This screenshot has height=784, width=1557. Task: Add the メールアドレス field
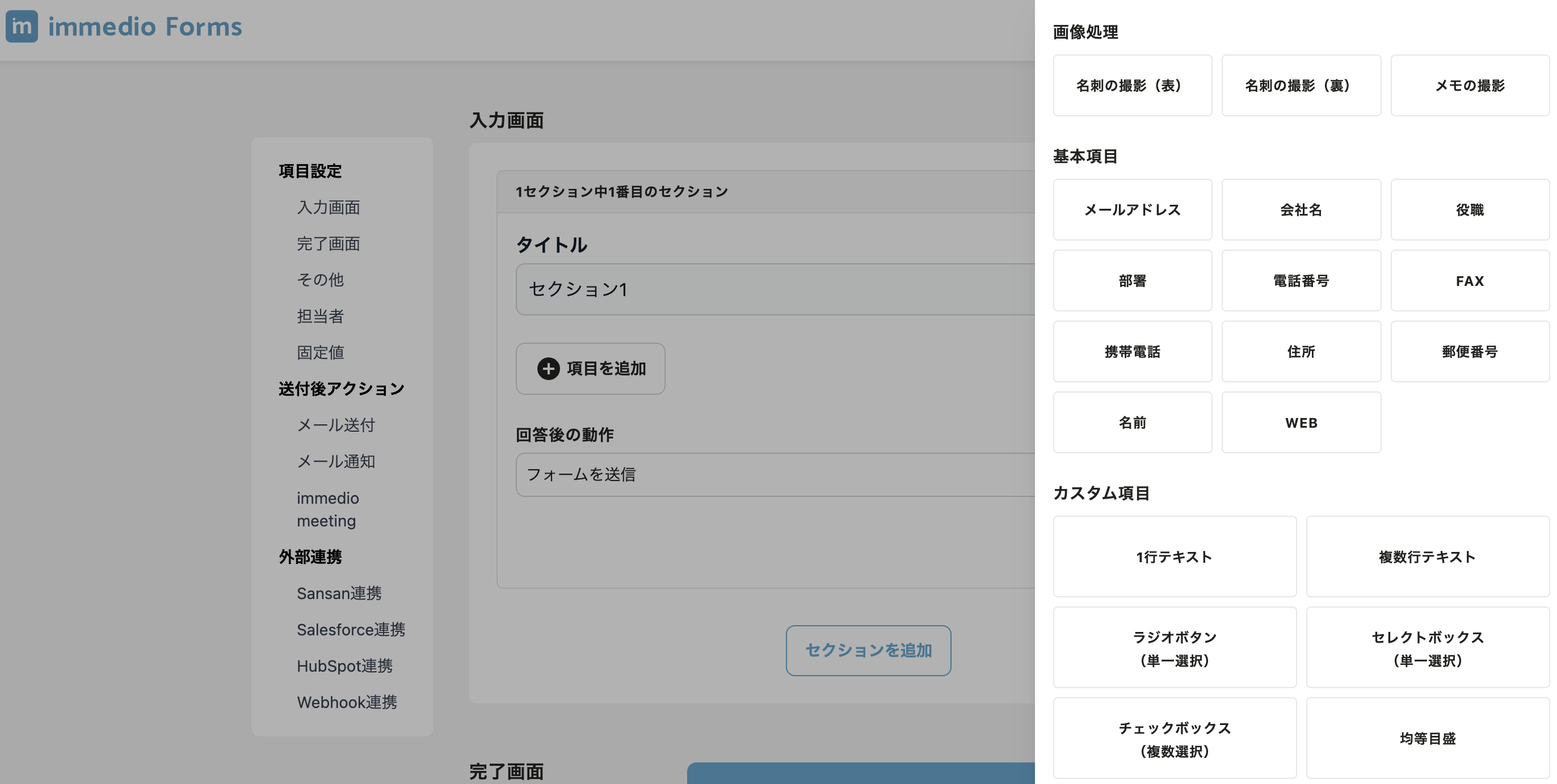[1132, 210]
